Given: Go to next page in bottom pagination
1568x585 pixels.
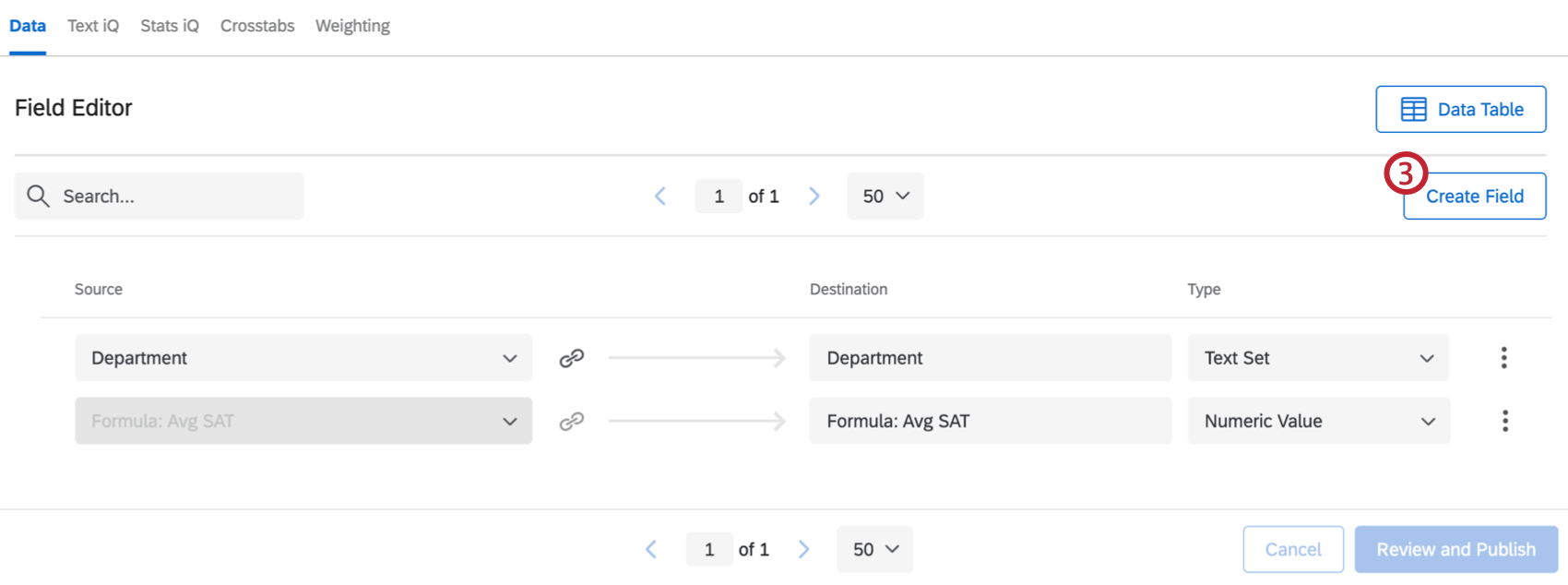Looking at the screenshot, I should click(804, 550).
